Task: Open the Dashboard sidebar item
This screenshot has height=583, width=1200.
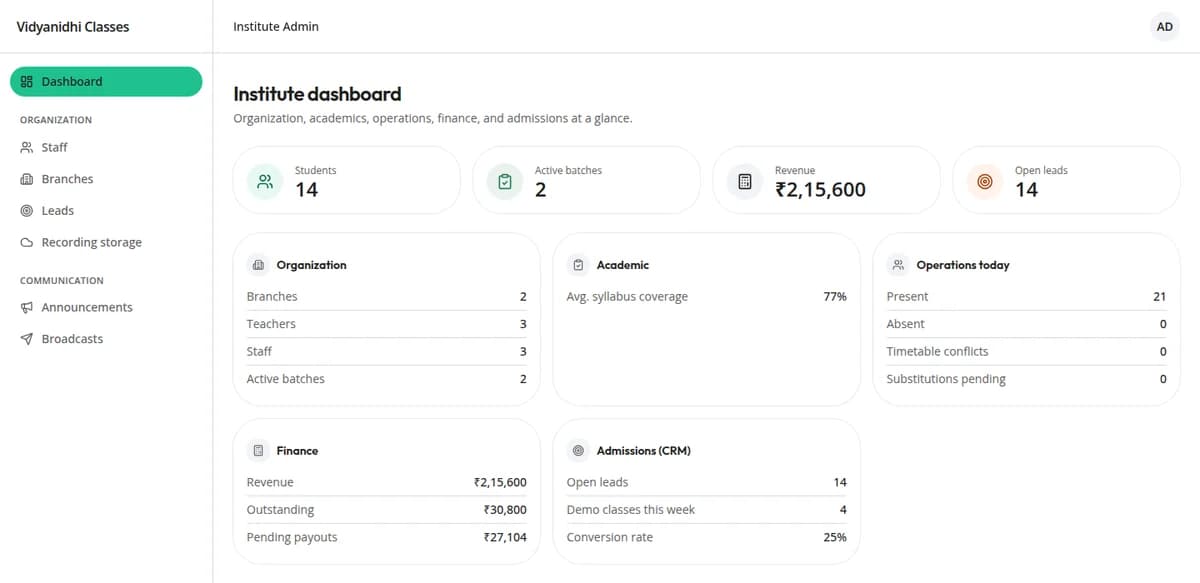Action: tap(106, 82)
